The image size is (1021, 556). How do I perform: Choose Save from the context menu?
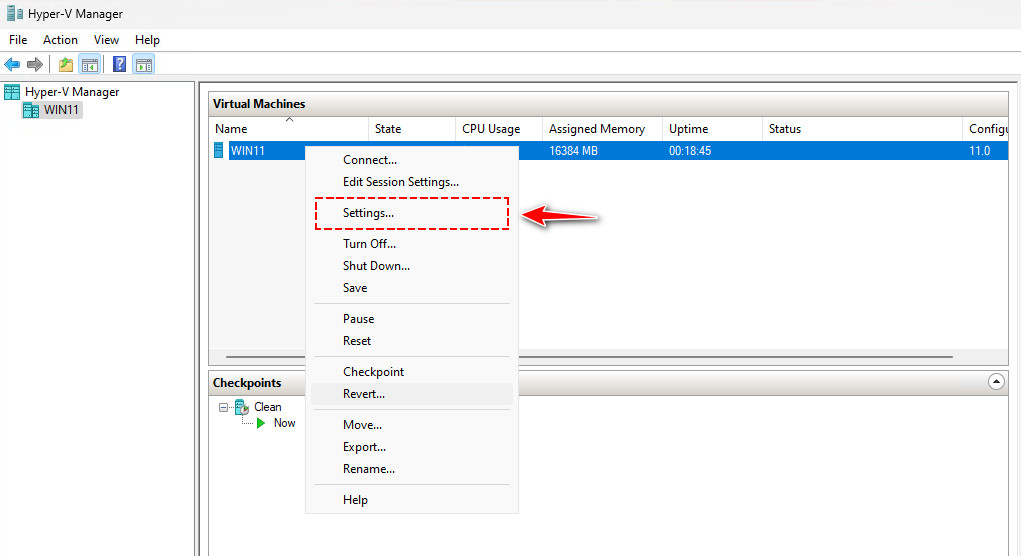tap(412, 288)
